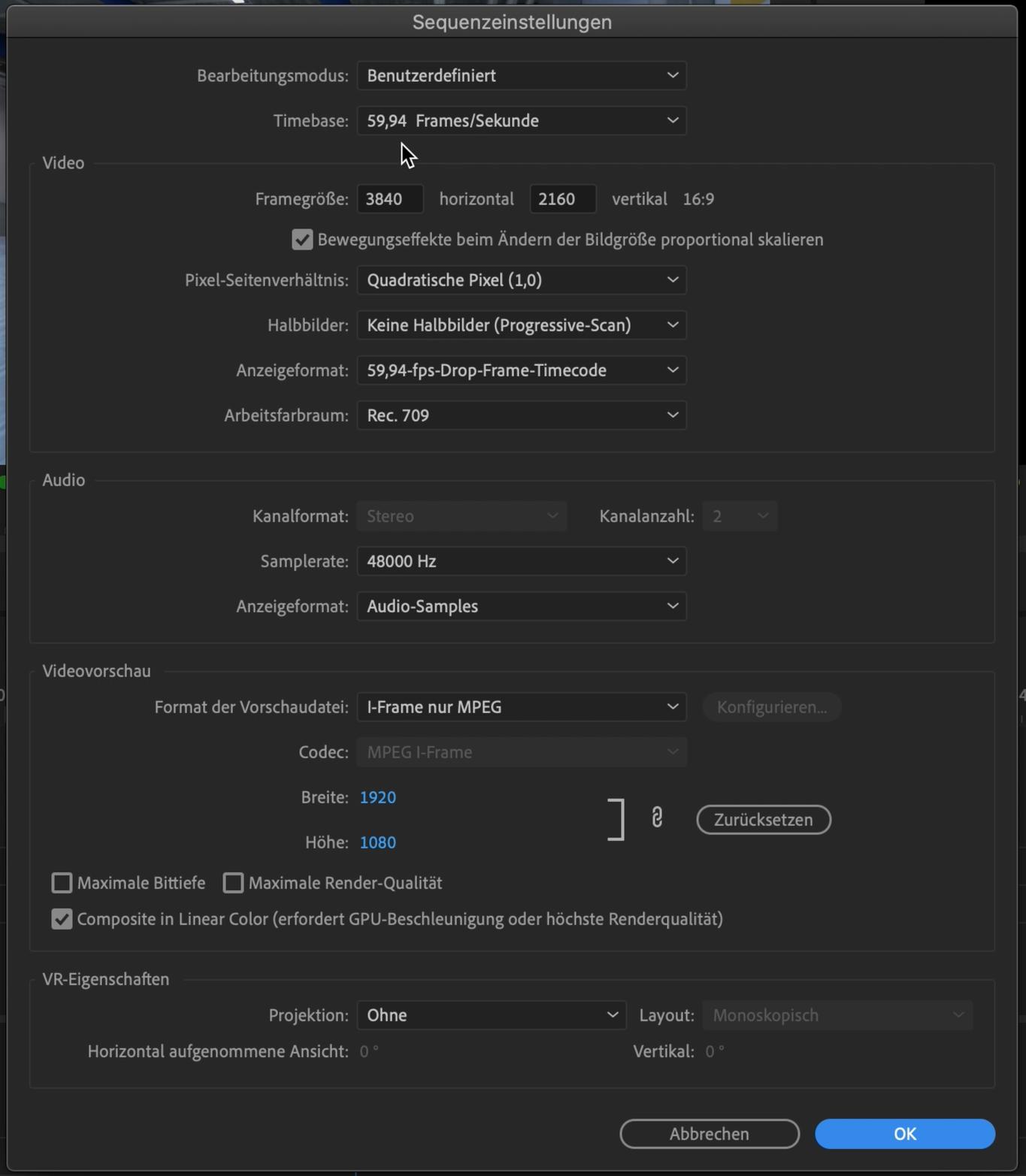
Task: Open the video Anzeigeformat timecode dropdown
Action: [521, 370]
